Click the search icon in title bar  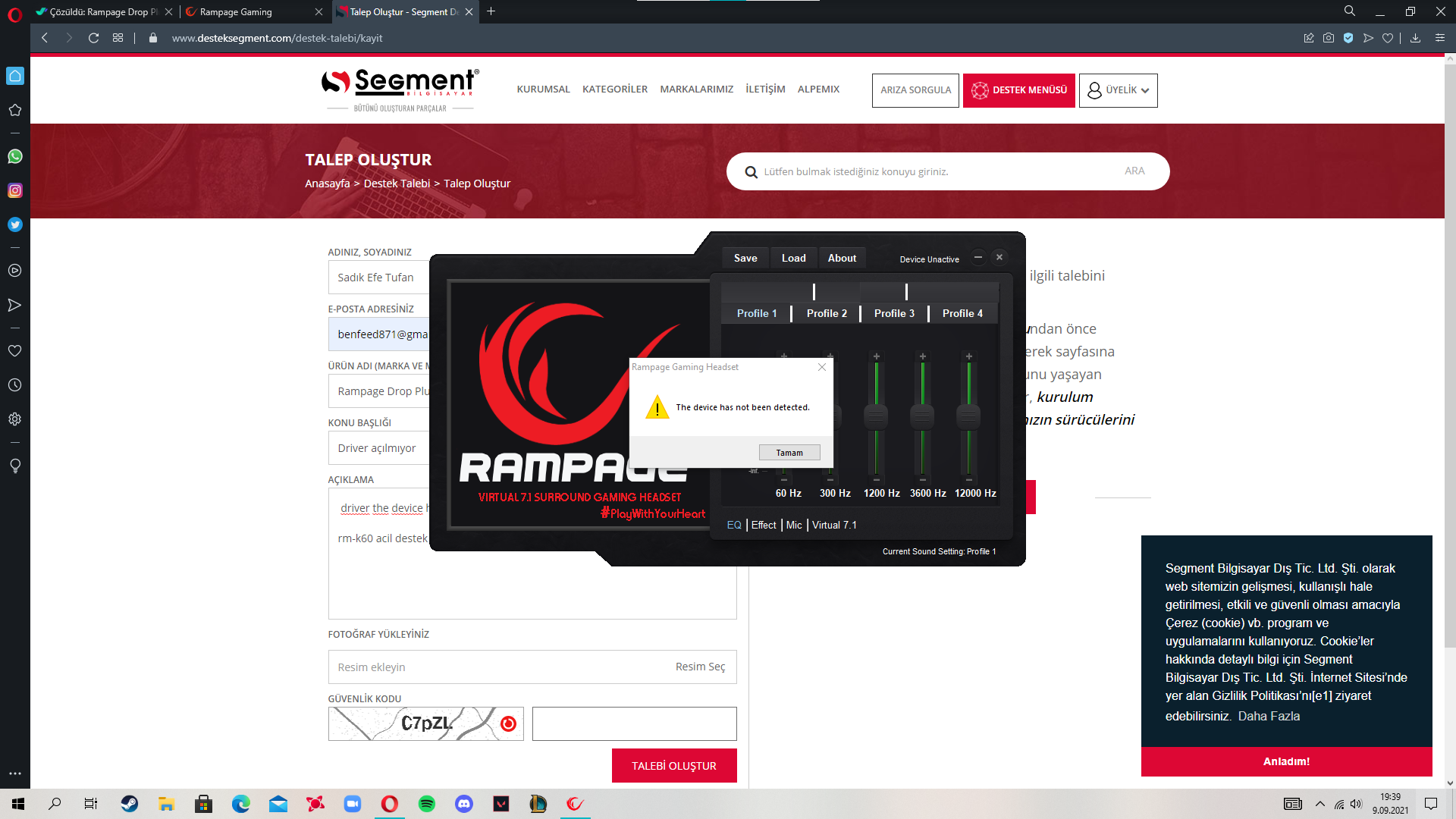pyautogui.click(x=1350, y=11)
